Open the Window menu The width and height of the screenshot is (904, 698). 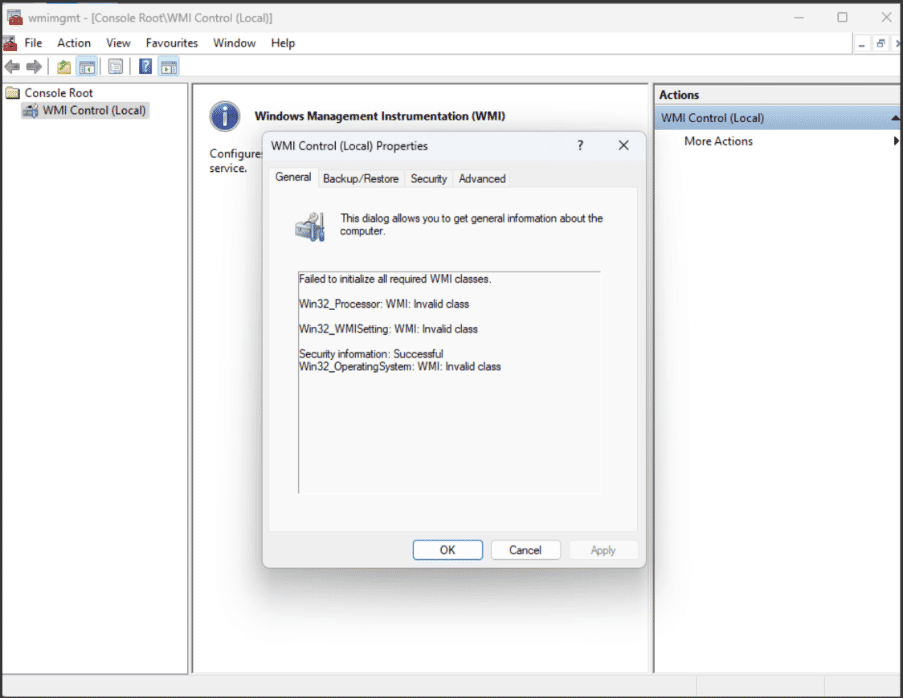(x=234, y=43)
